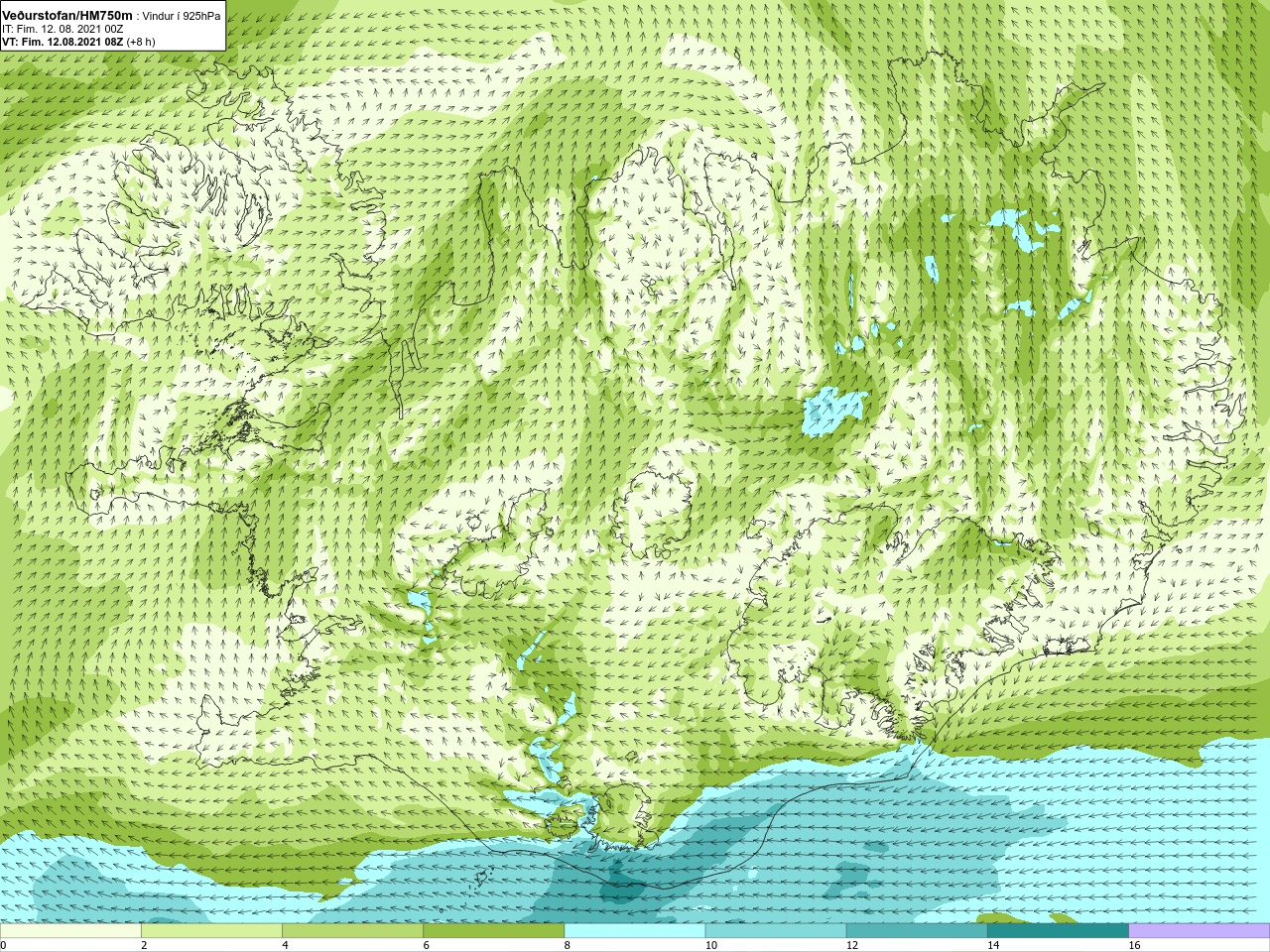Click the legend value '14'
This screenshot has height=952, width=1270.
point(993,945)
